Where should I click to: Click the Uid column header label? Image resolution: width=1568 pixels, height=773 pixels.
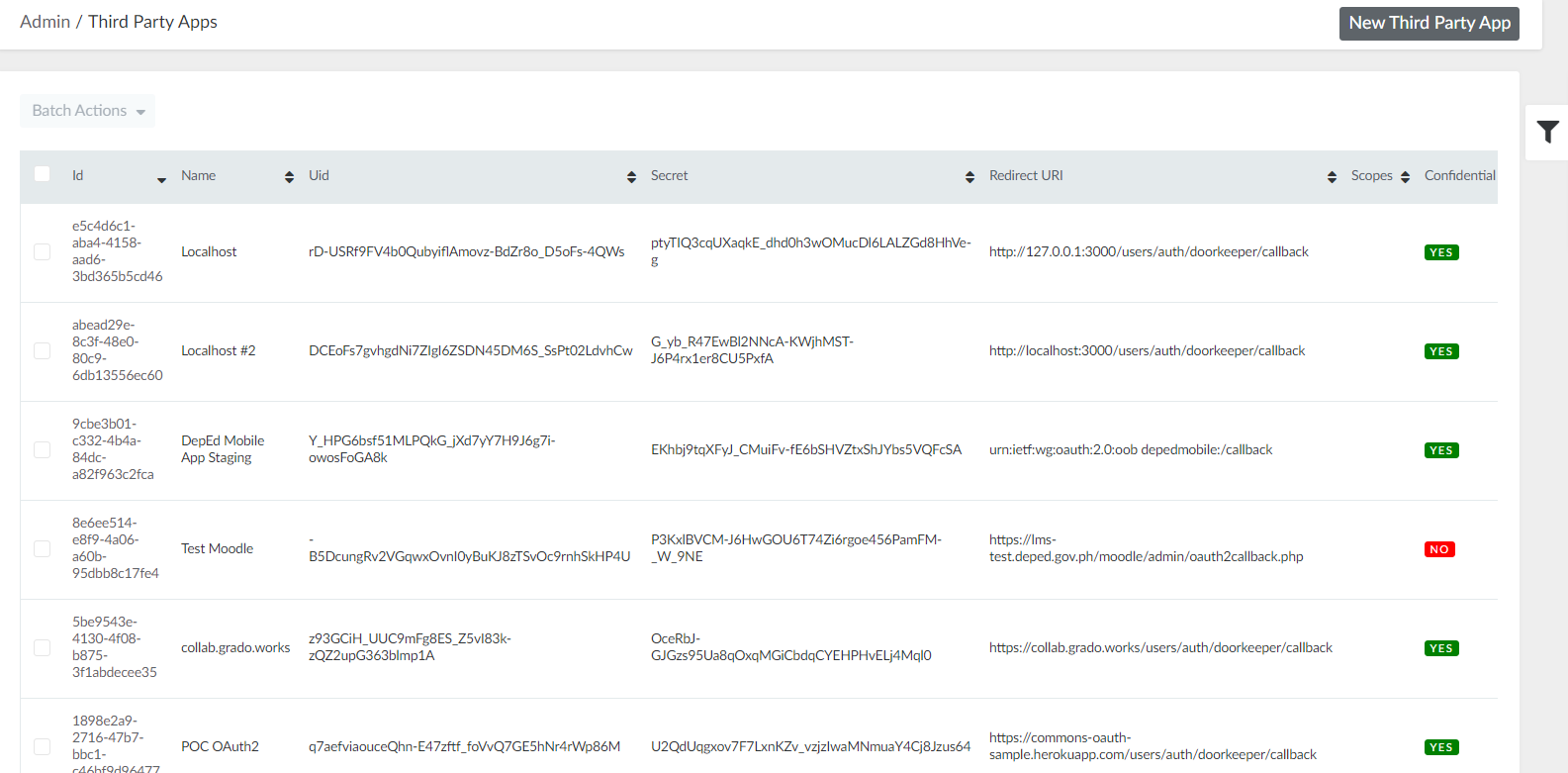tap(319, 175)
